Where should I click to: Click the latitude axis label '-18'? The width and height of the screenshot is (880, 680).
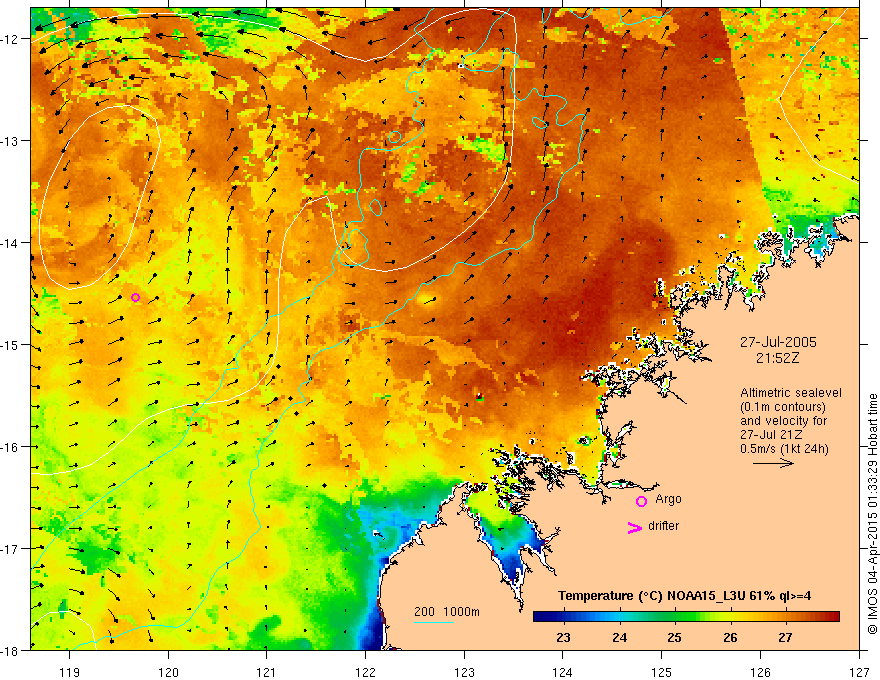point(11,650)
